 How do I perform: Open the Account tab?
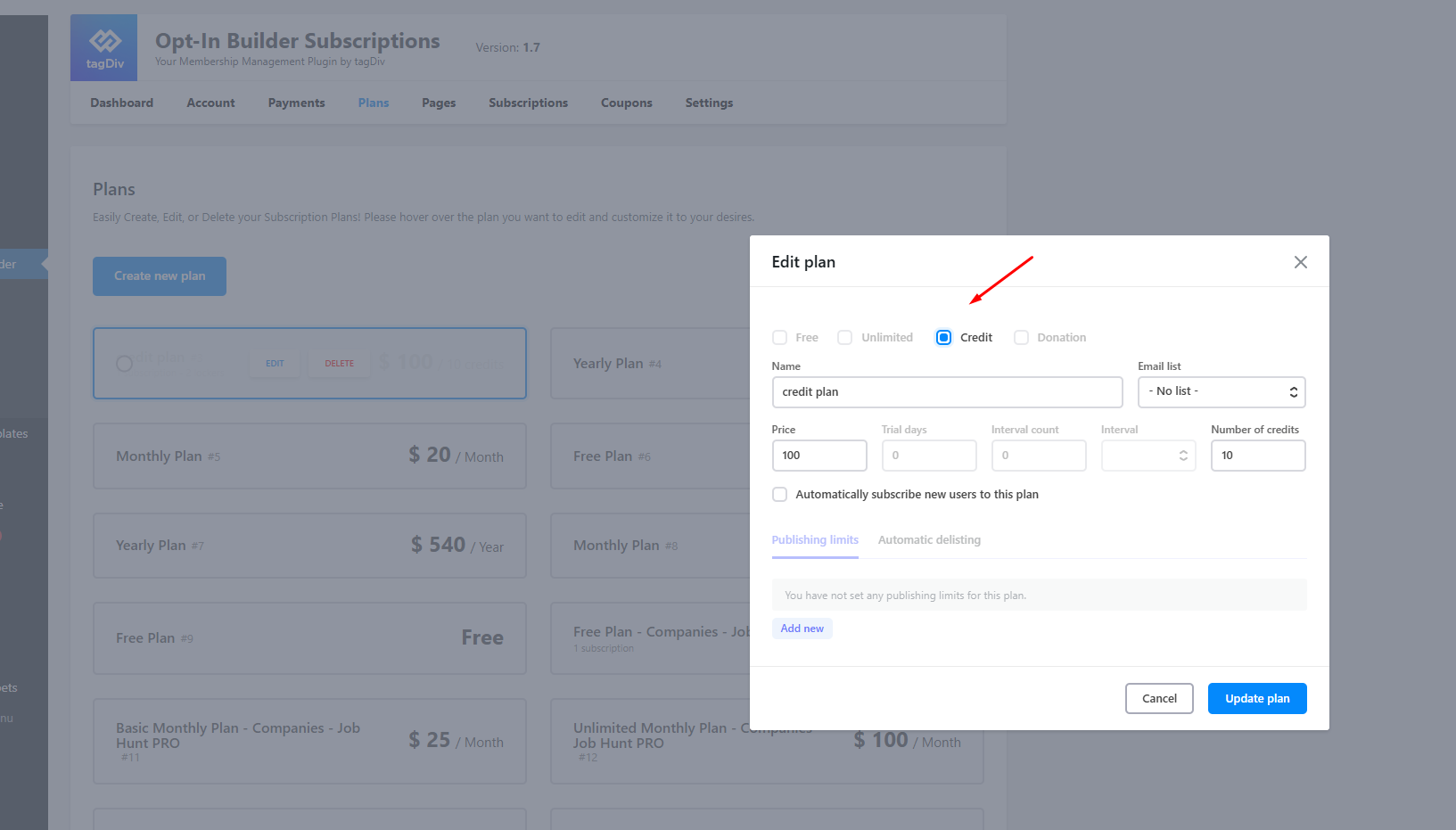pyautogui.click(x=210, y=103)
